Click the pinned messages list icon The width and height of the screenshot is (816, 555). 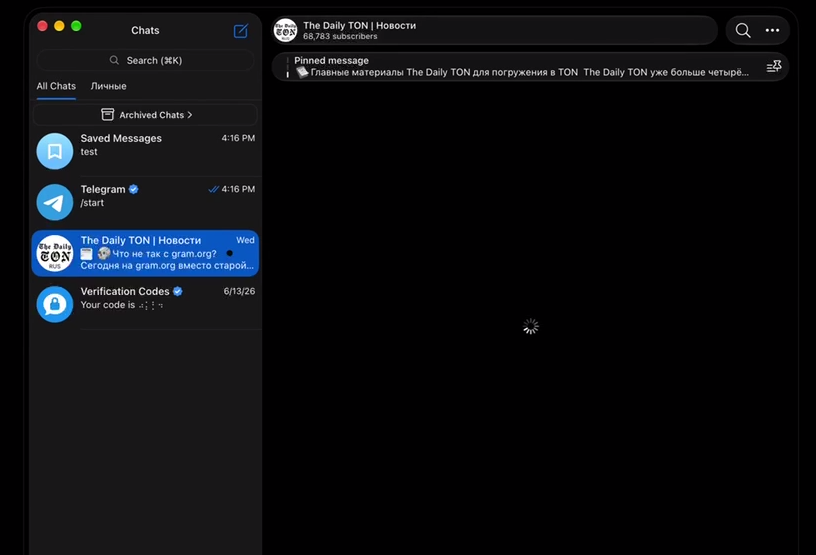(x=774, y=67)
